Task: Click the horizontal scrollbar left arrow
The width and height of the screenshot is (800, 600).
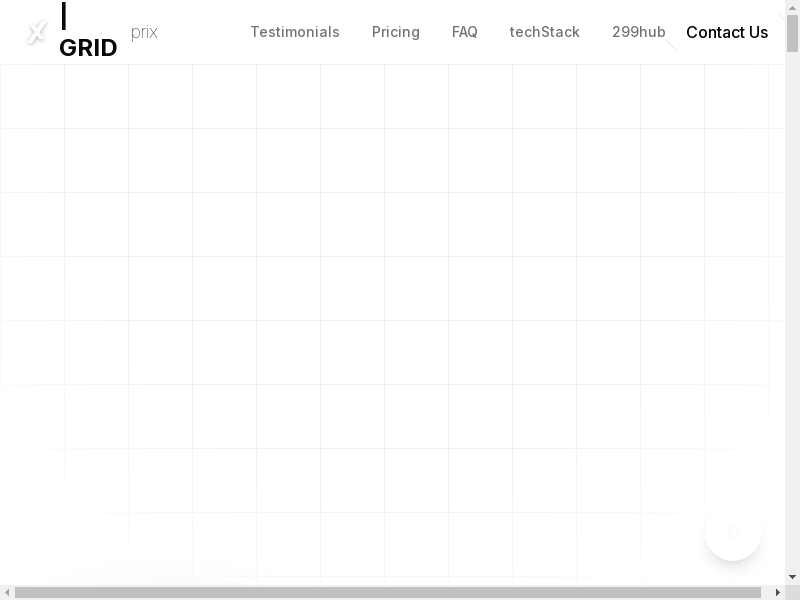Action: point(7,592)
